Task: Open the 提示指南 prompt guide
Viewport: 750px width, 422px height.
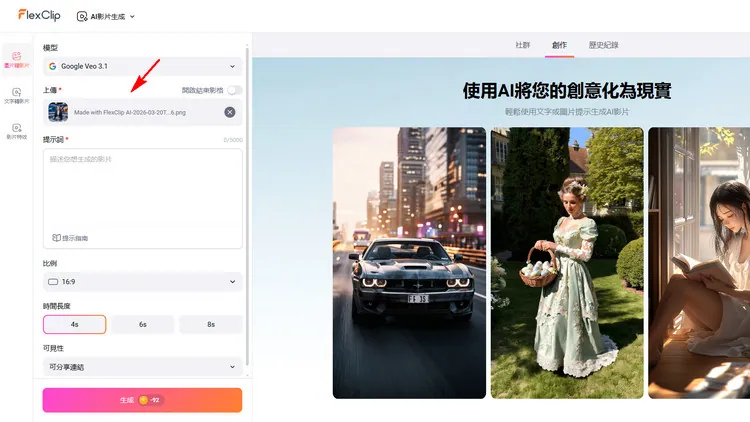Action: tap(70, 238)
